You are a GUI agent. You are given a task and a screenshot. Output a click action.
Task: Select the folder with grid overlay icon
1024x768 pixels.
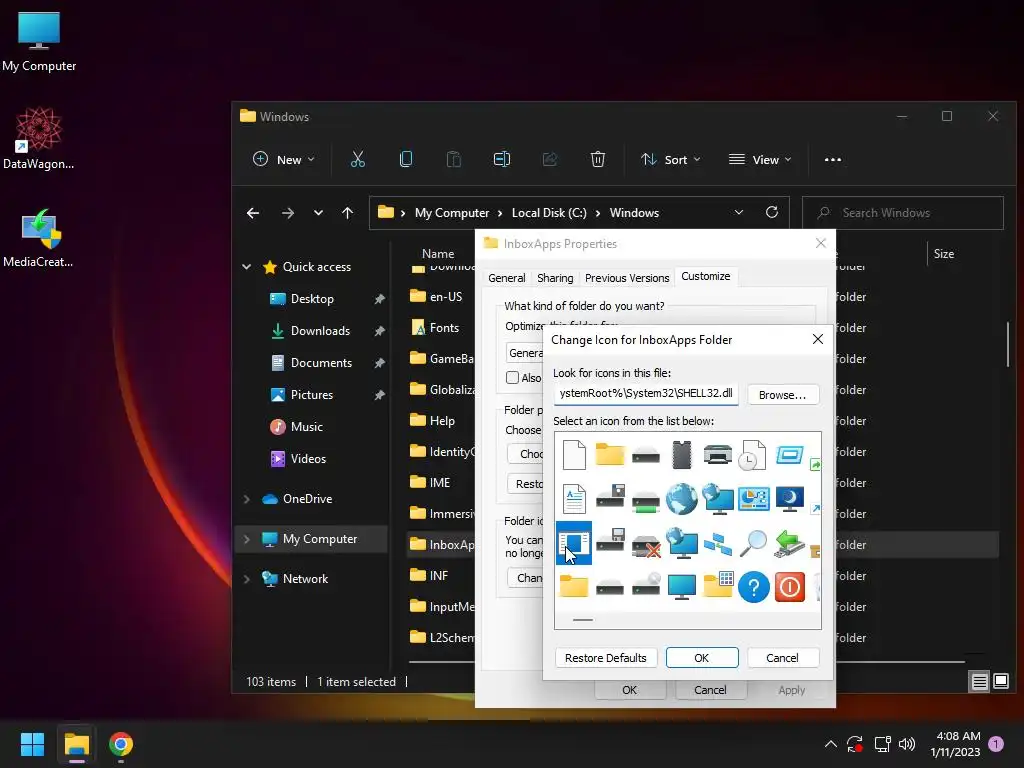[x=718, y=586]
